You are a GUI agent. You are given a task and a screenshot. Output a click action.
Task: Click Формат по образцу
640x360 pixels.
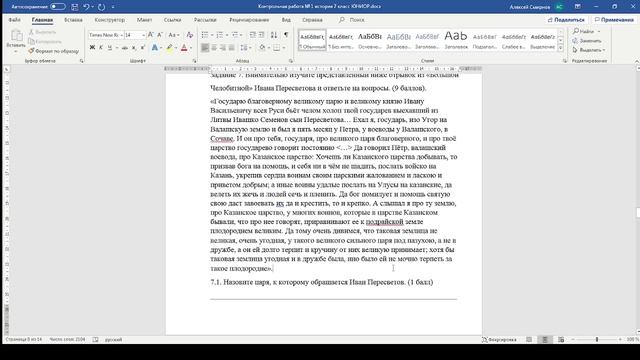(53, 51)
